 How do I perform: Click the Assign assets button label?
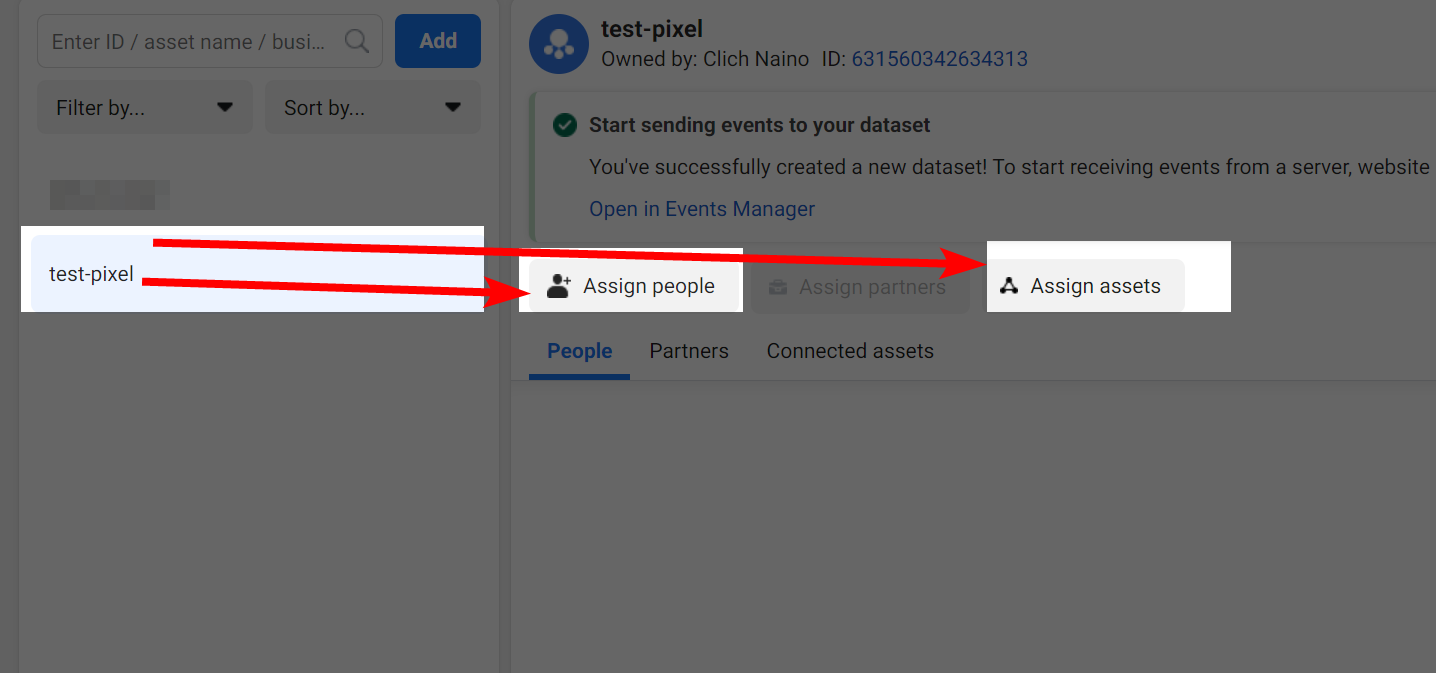pos(1096,286)
